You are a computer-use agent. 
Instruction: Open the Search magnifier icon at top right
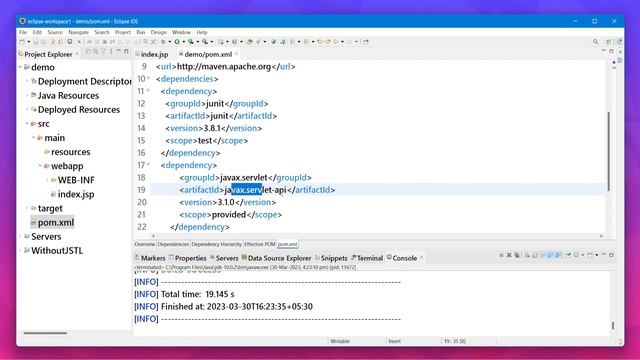[x=596, y=42]
